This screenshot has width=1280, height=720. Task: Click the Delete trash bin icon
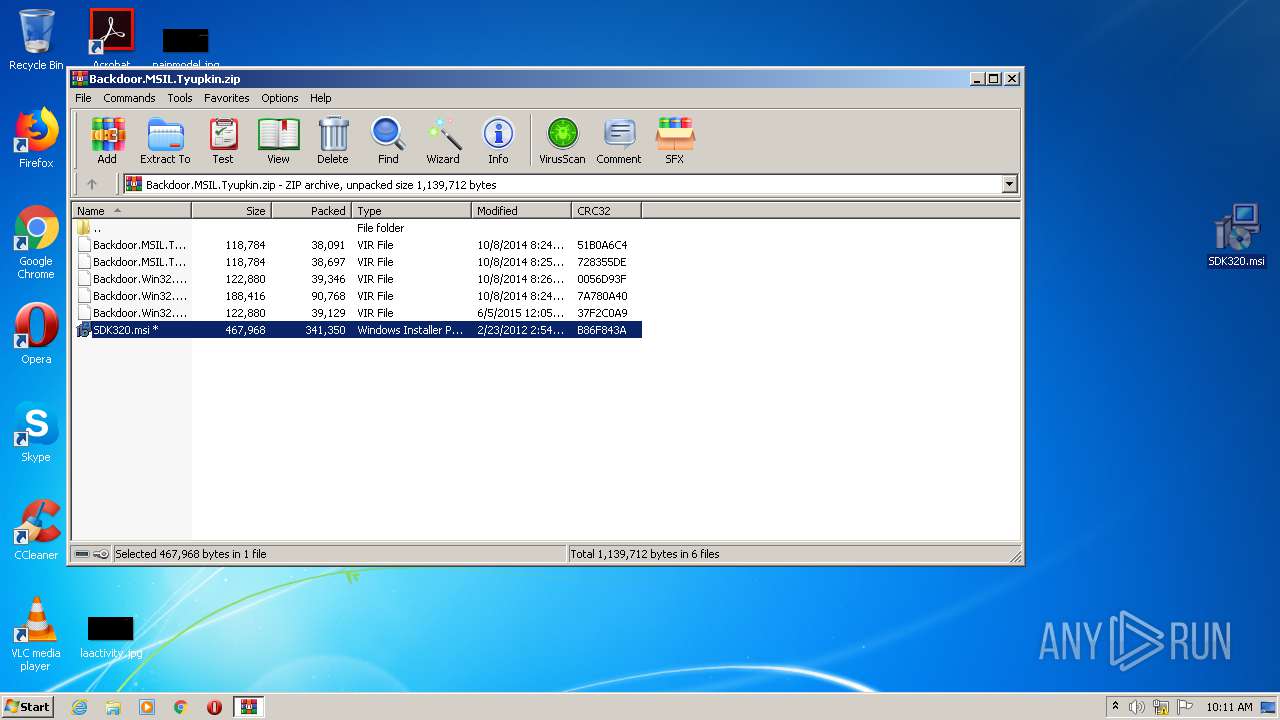pos(333,141)
